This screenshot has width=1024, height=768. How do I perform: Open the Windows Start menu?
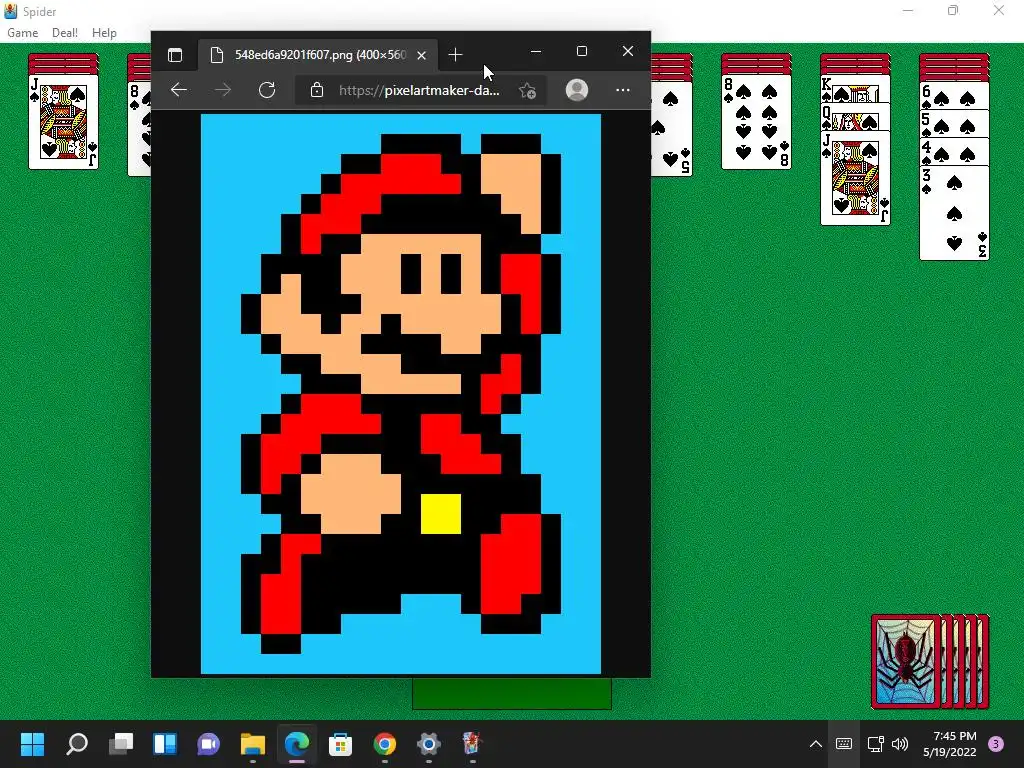[x=32, y=743]
